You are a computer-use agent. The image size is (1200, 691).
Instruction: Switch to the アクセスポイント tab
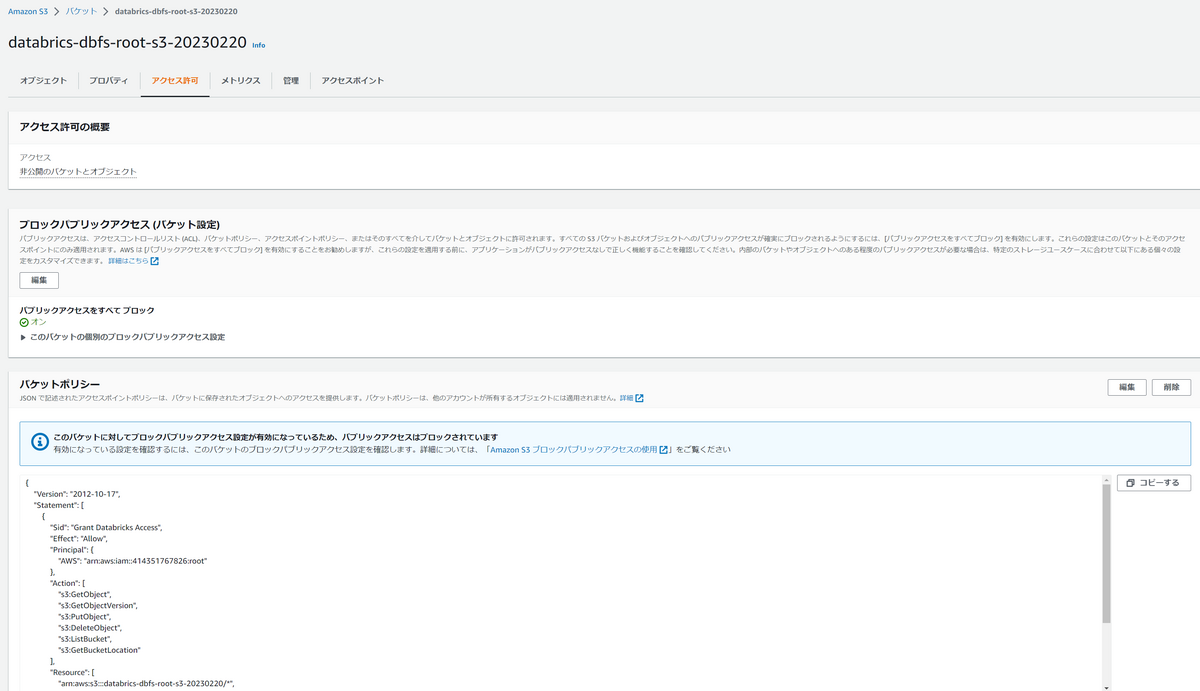coord(353,80)
